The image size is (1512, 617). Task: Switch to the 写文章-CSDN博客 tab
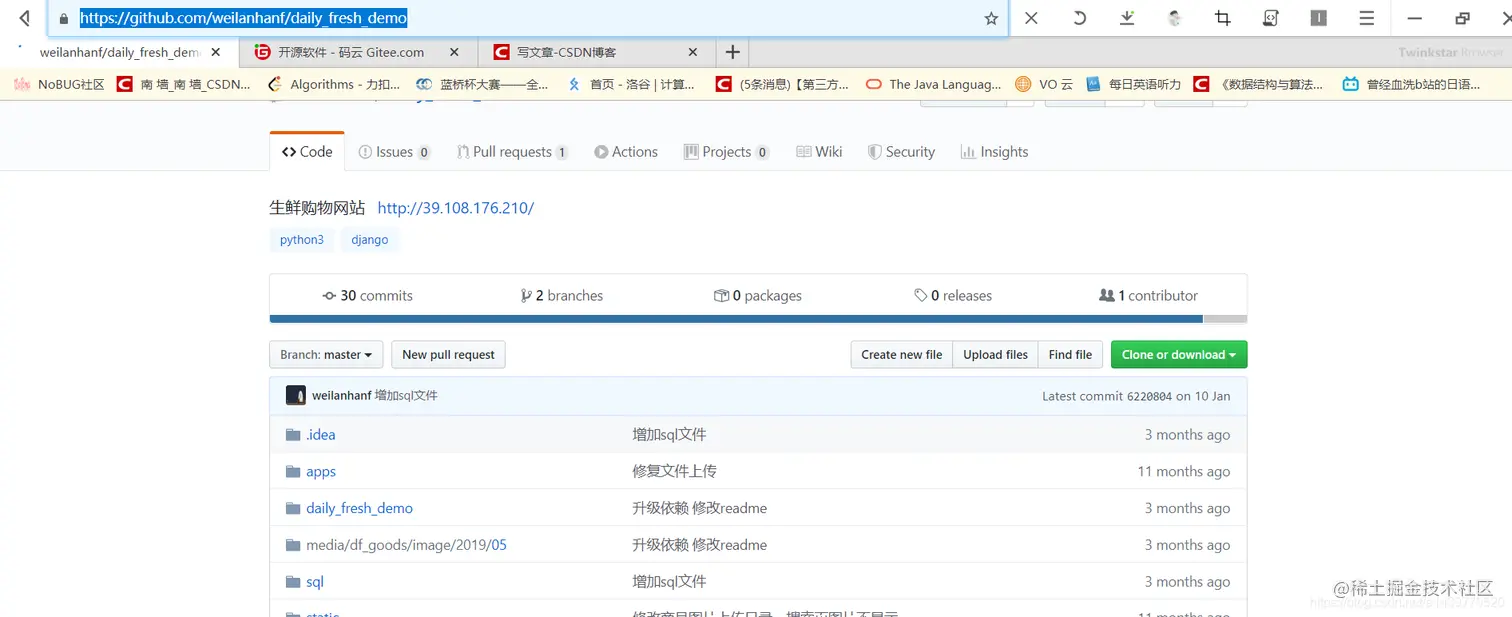[x=598, y=52]
